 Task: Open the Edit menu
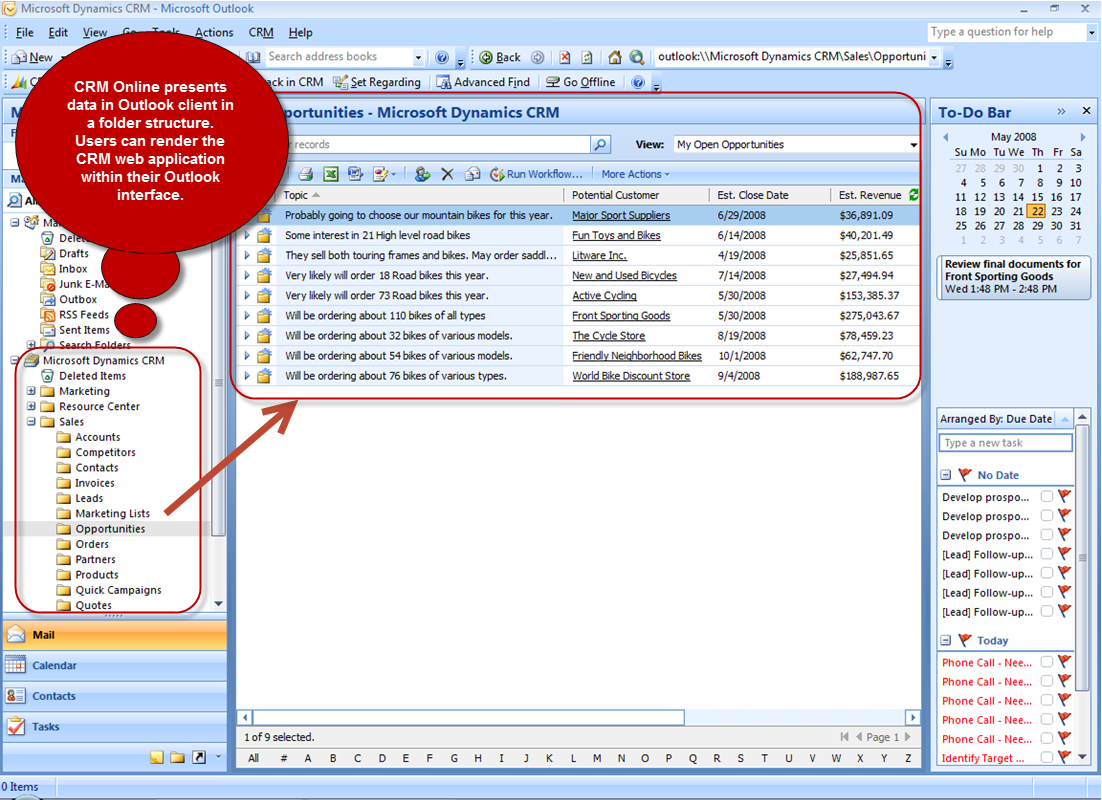58,32
